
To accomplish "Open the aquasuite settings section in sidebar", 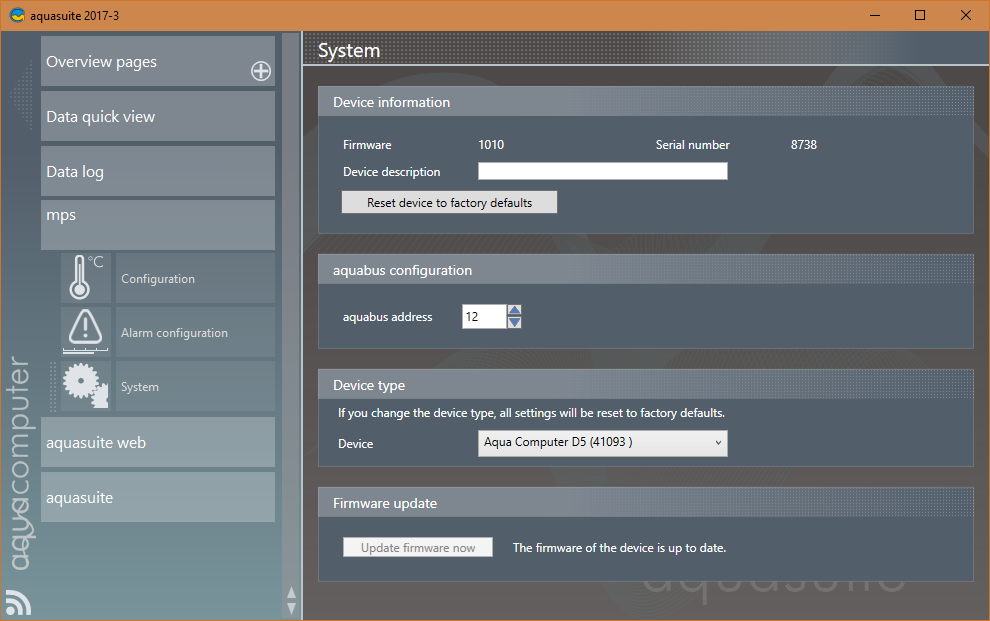I will pyautogui.click(x=157, y=497).
